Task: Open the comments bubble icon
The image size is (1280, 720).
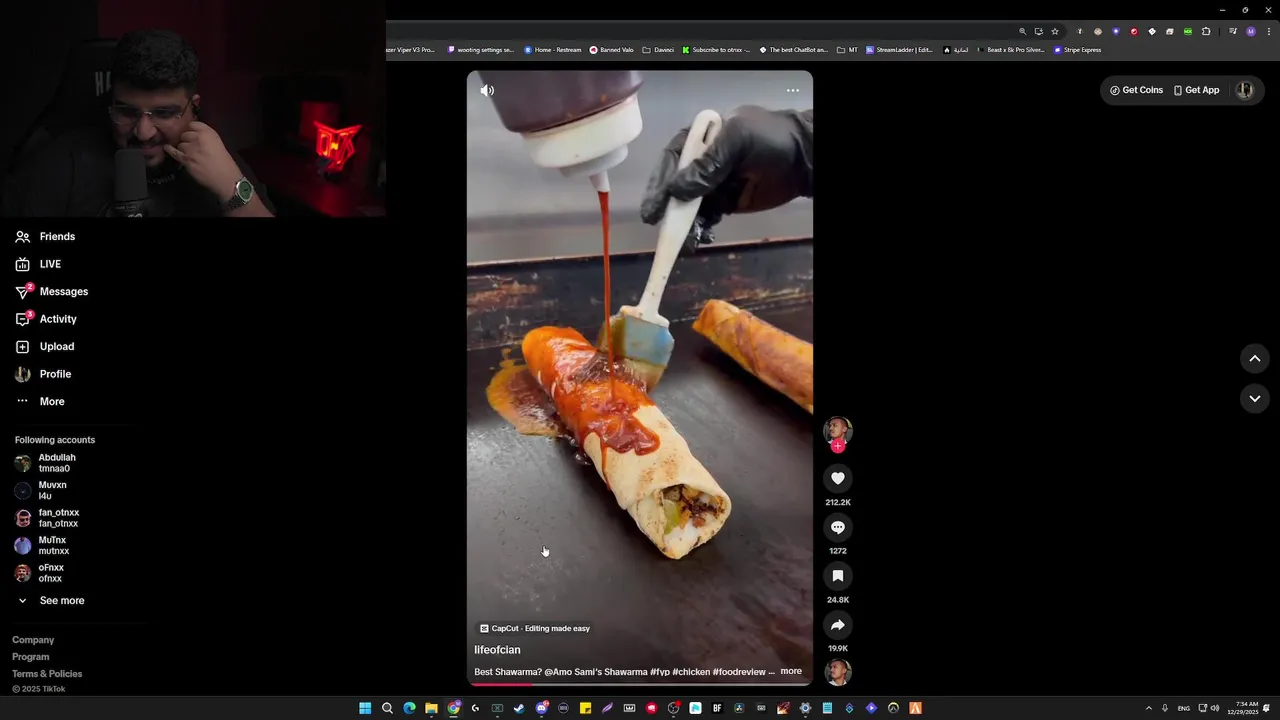Action: tap(838, 527)
